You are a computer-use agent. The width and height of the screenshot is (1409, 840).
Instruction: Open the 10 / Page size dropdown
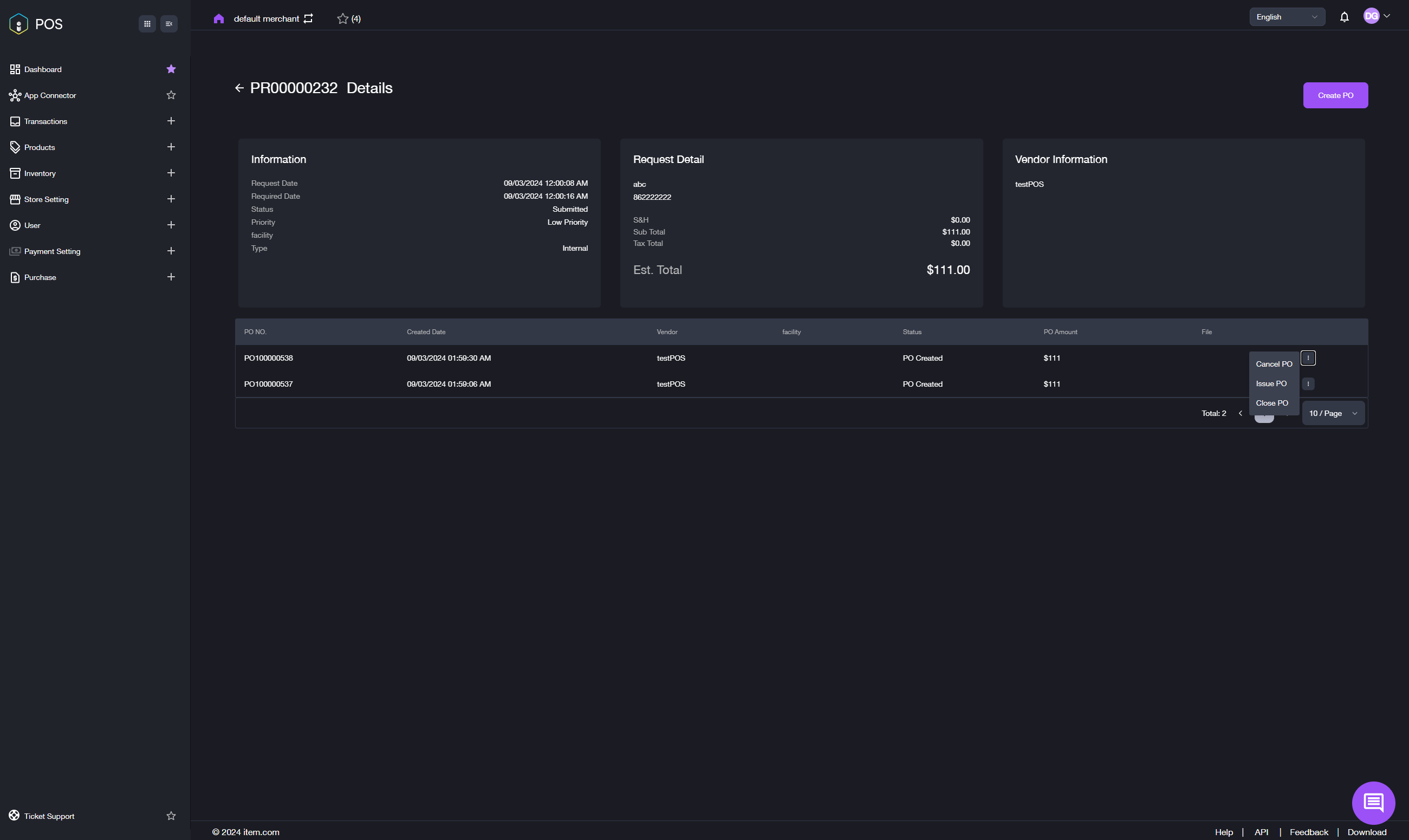point(1333,413)
